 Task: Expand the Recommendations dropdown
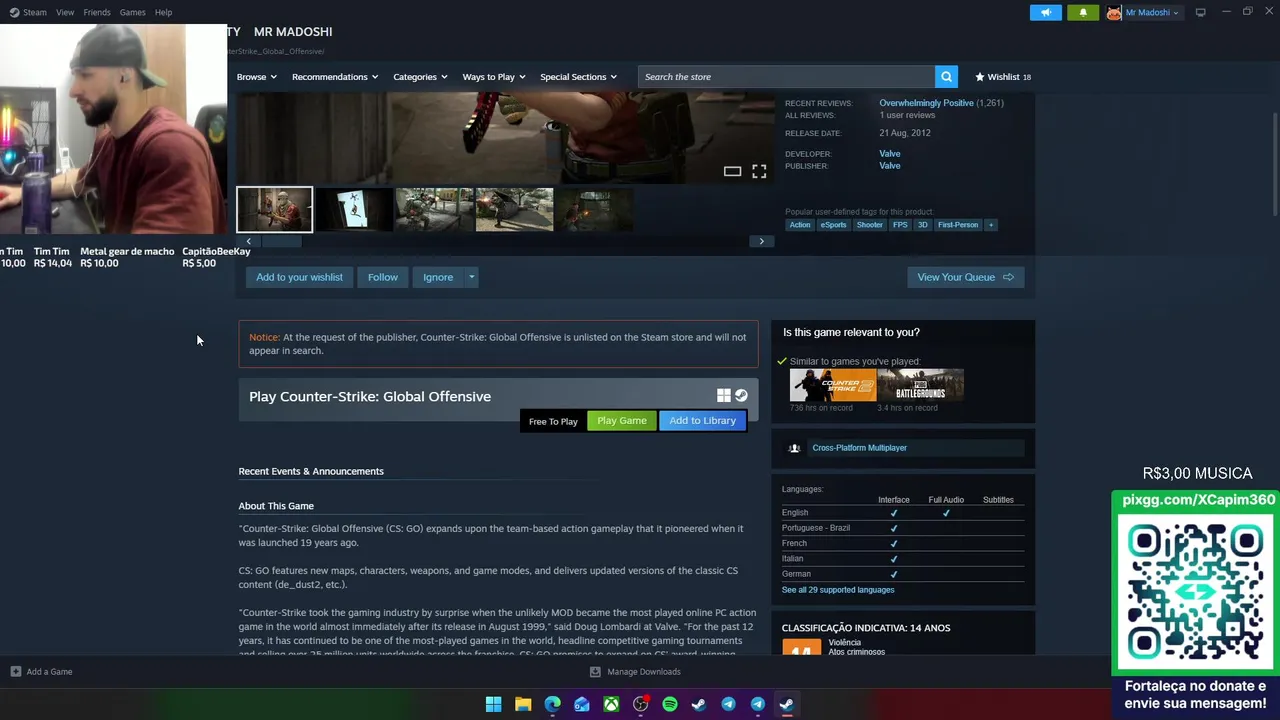point(335,77)
